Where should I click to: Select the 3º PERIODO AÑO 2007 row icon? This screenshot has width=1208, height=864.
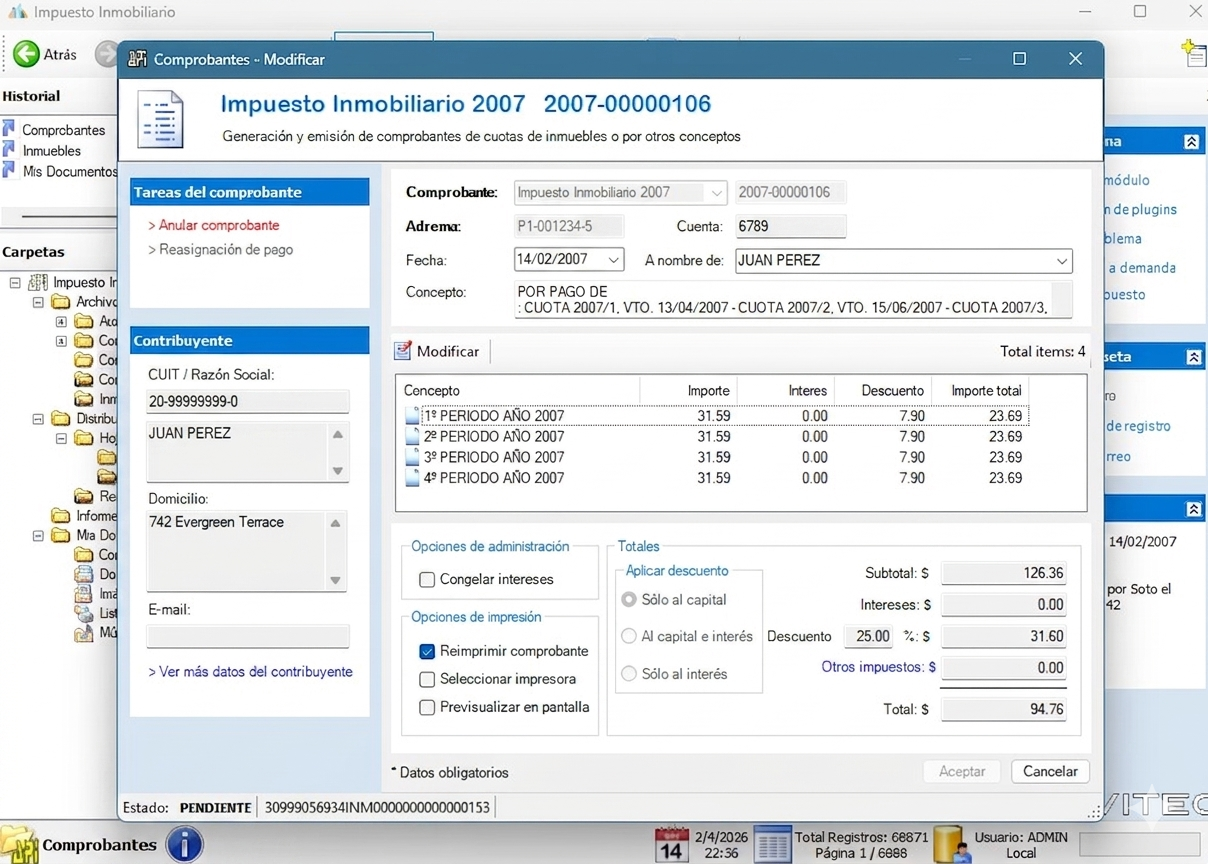pos(412,458)
